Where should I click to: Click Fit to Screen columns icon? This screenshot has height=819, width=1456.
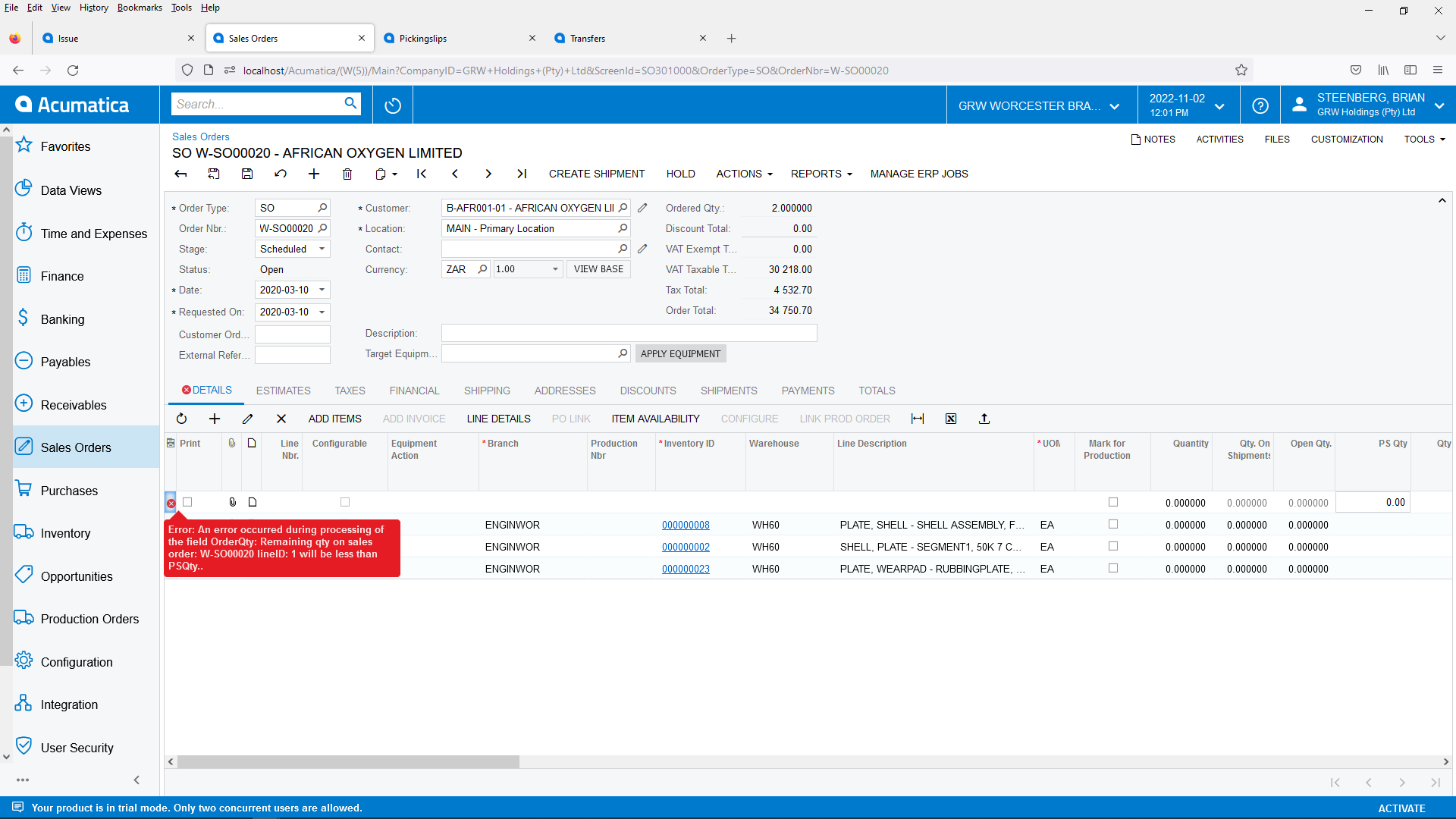click(918, 419)
